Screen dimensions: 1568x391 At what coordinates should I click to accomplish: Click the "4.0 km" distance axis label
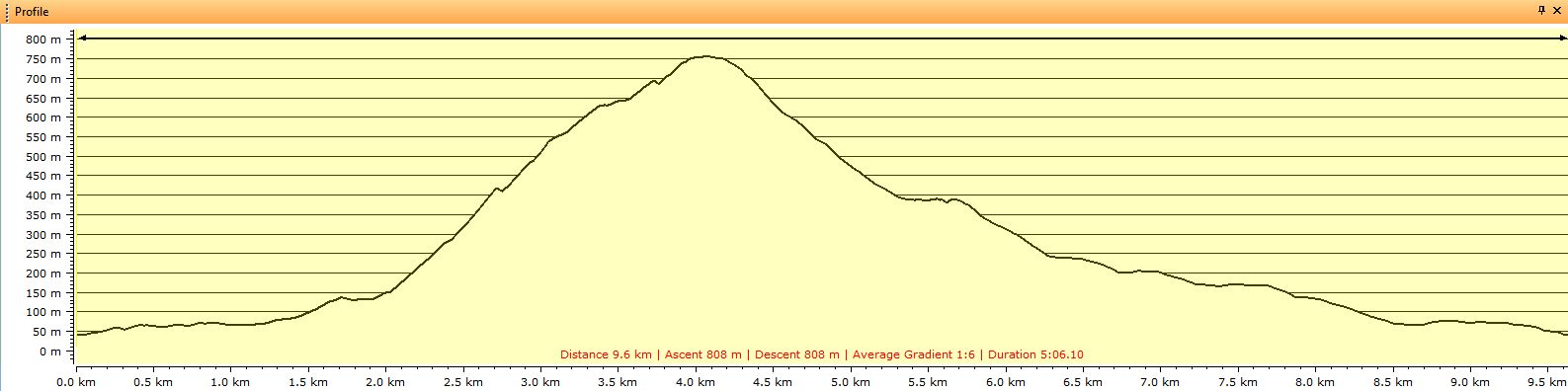[x=696, y=382]
